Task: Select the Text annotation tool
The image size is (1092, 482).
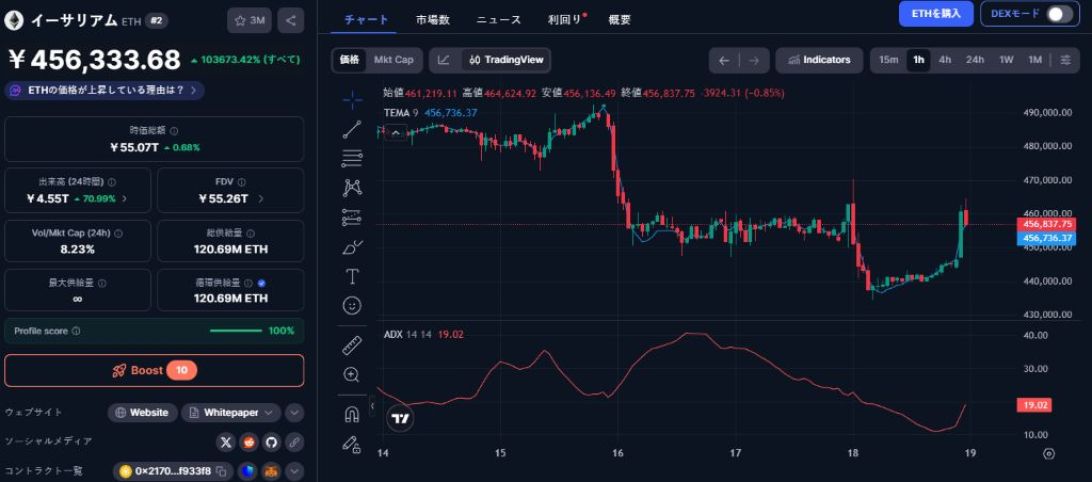Action: pos(352,277)
